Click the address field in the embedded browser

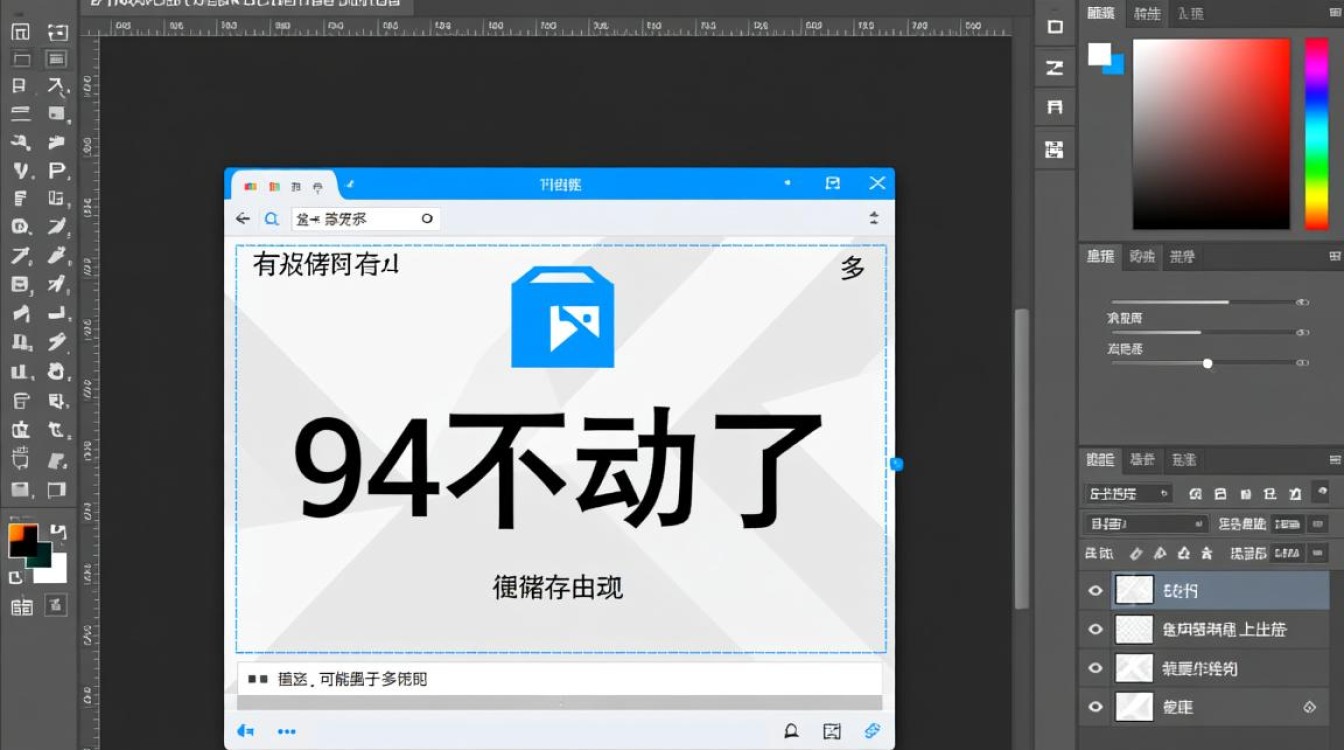tap(365, 219)
